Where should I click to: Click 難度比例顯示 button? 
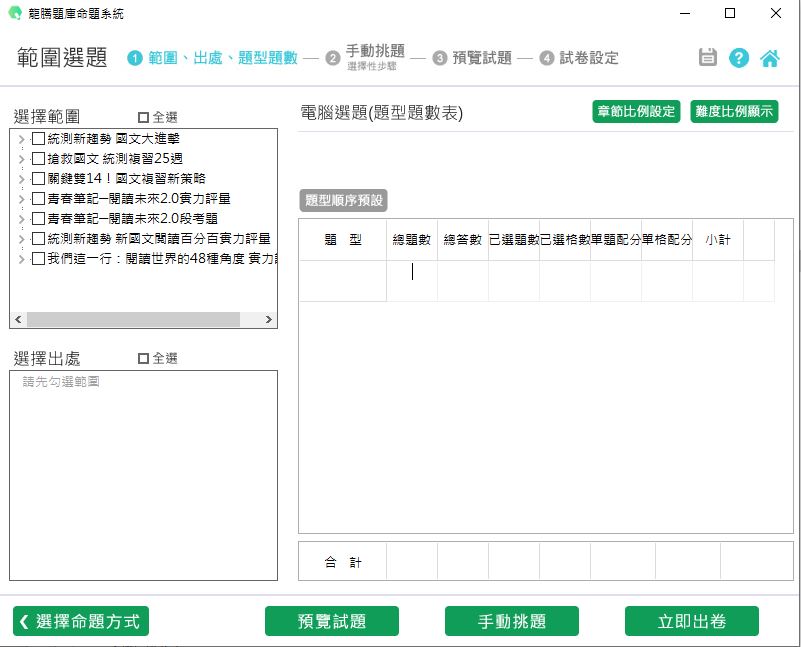click(x=734, y=111)
